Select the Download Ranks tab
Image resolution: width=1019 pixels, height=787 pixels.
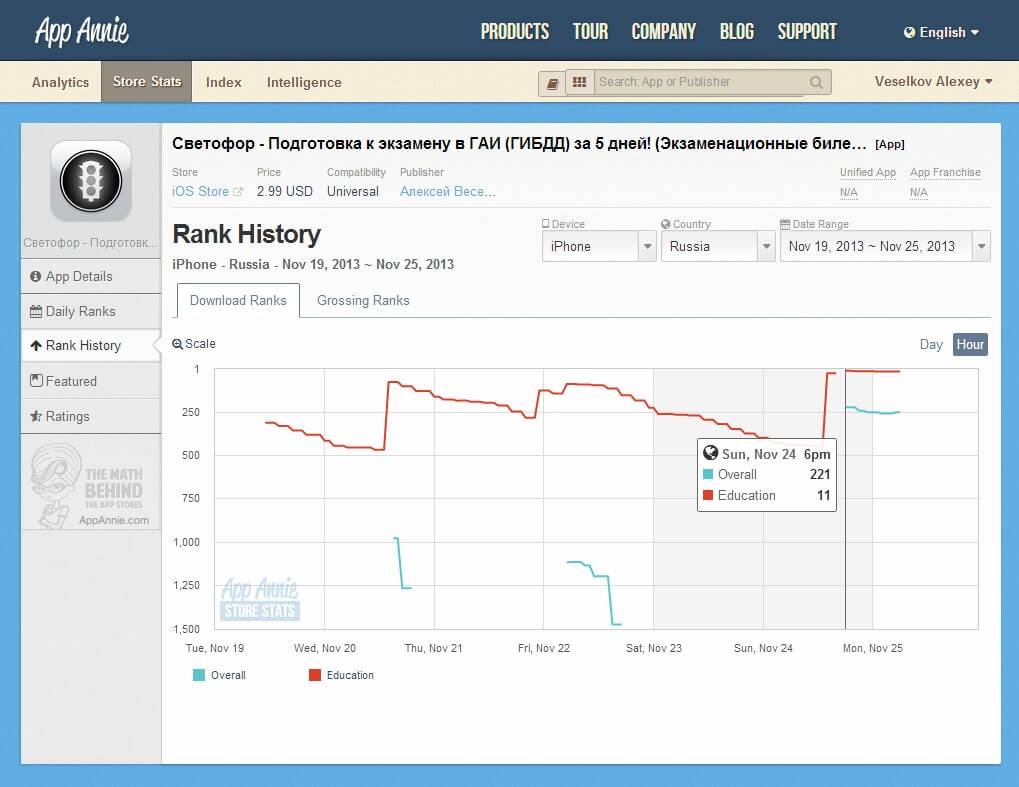pos(238,300)
